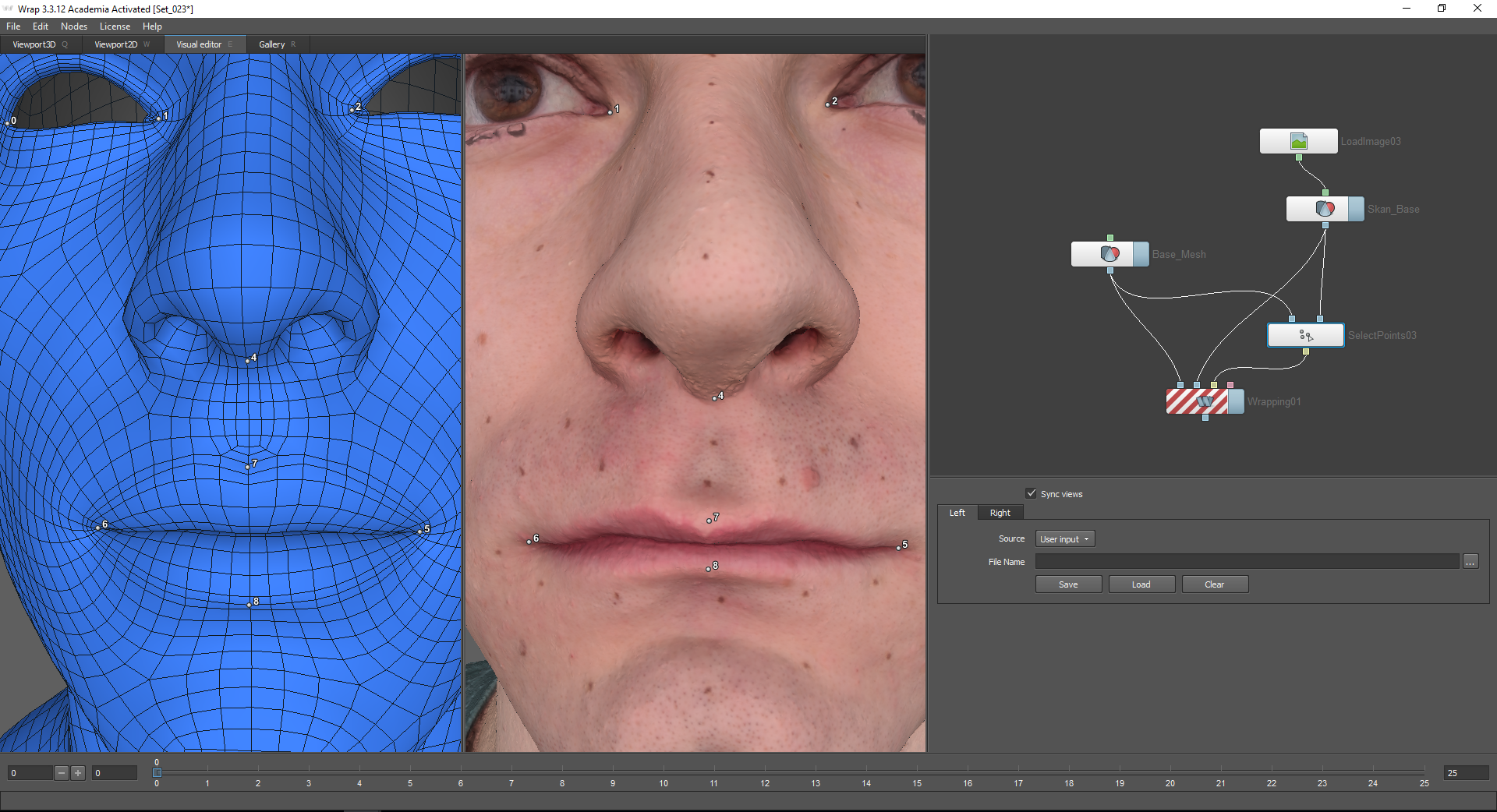1497x812 pixels.
Task: Click Wrapping01 pink input port
Action: pos(1230,385)
